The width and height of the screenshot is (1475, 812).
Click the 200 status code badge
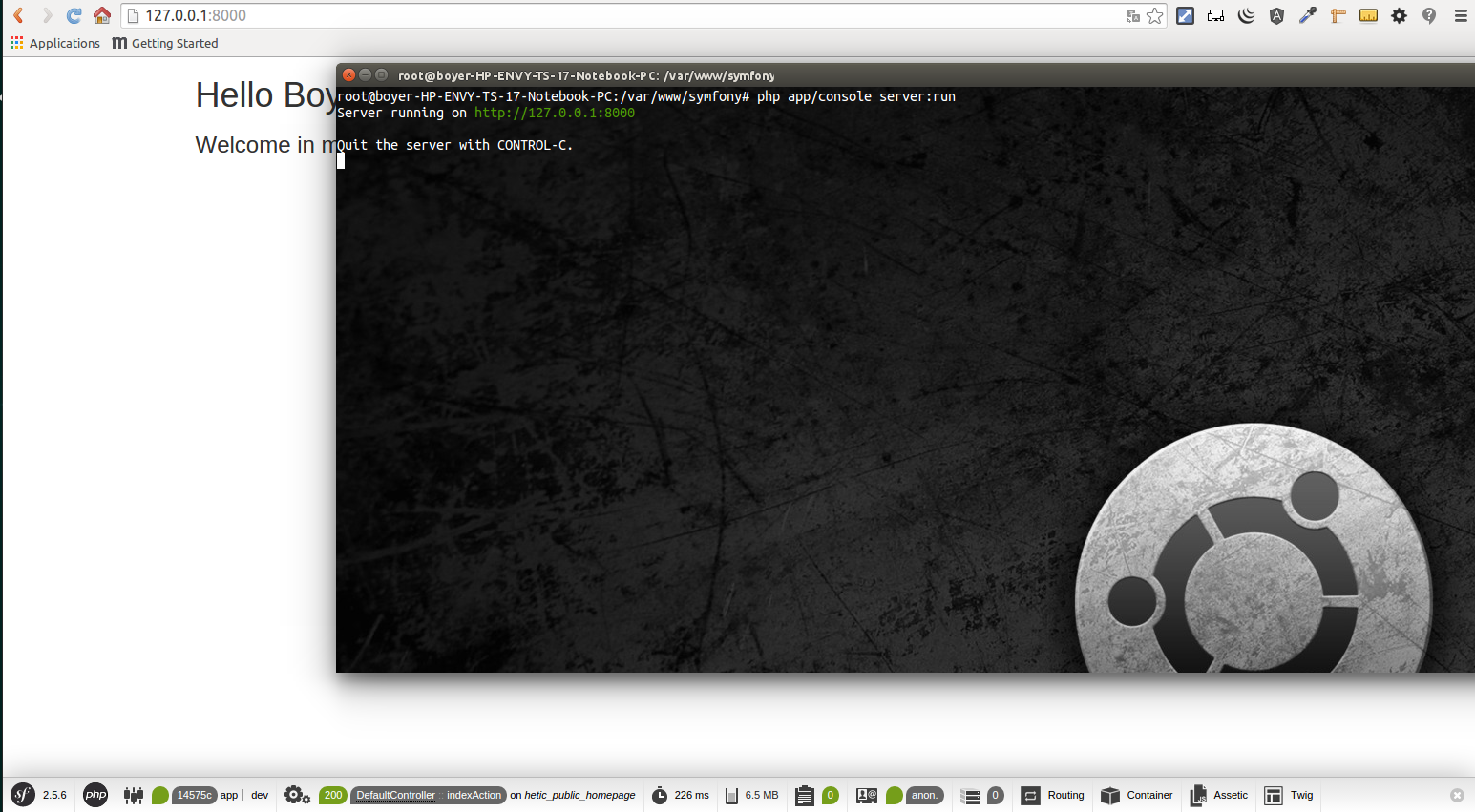coord(332,795)
